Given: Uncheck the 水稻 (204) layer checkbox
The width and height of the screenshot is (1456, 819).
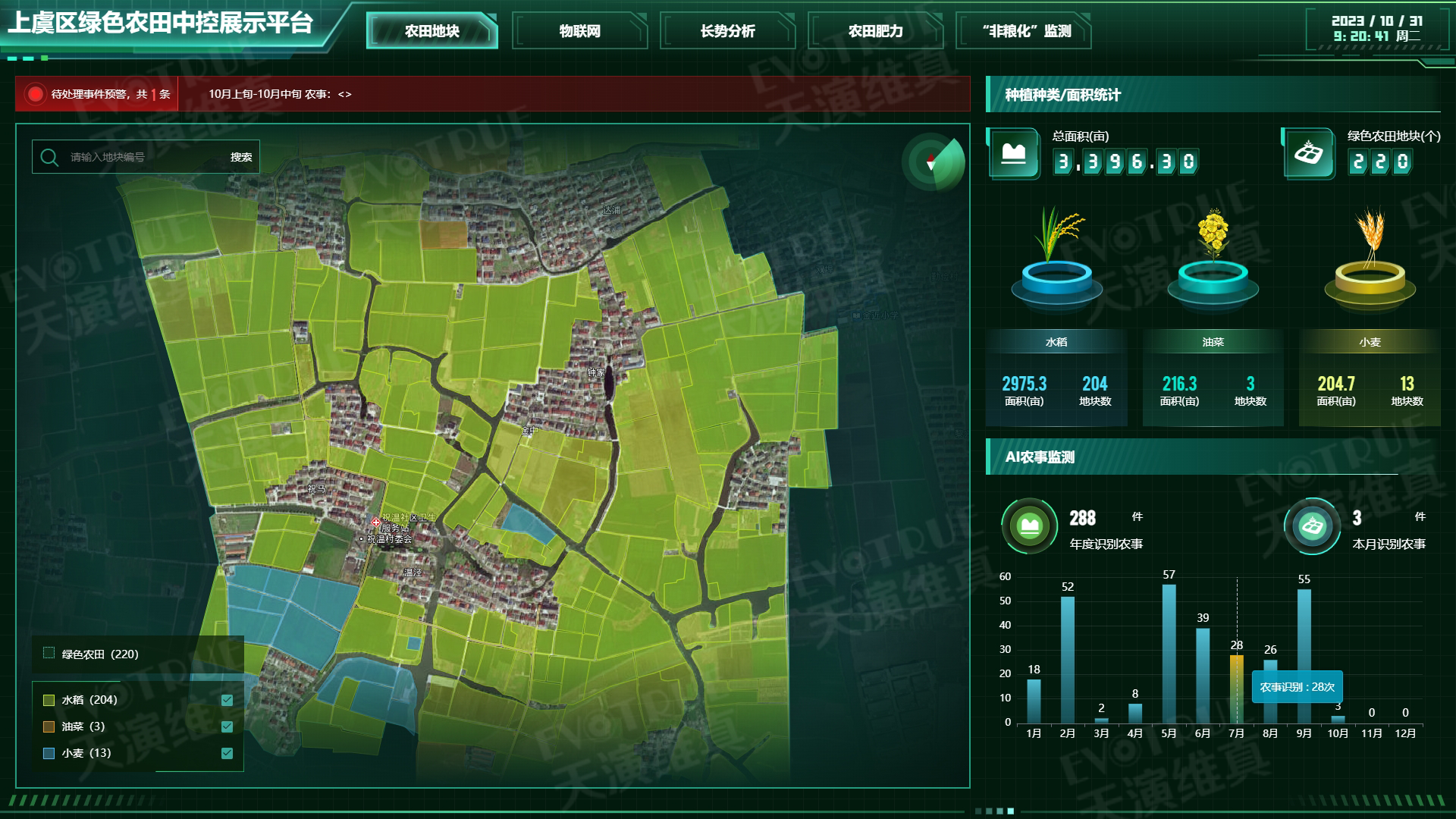Looking at the screenshot, I should point(227,700).
